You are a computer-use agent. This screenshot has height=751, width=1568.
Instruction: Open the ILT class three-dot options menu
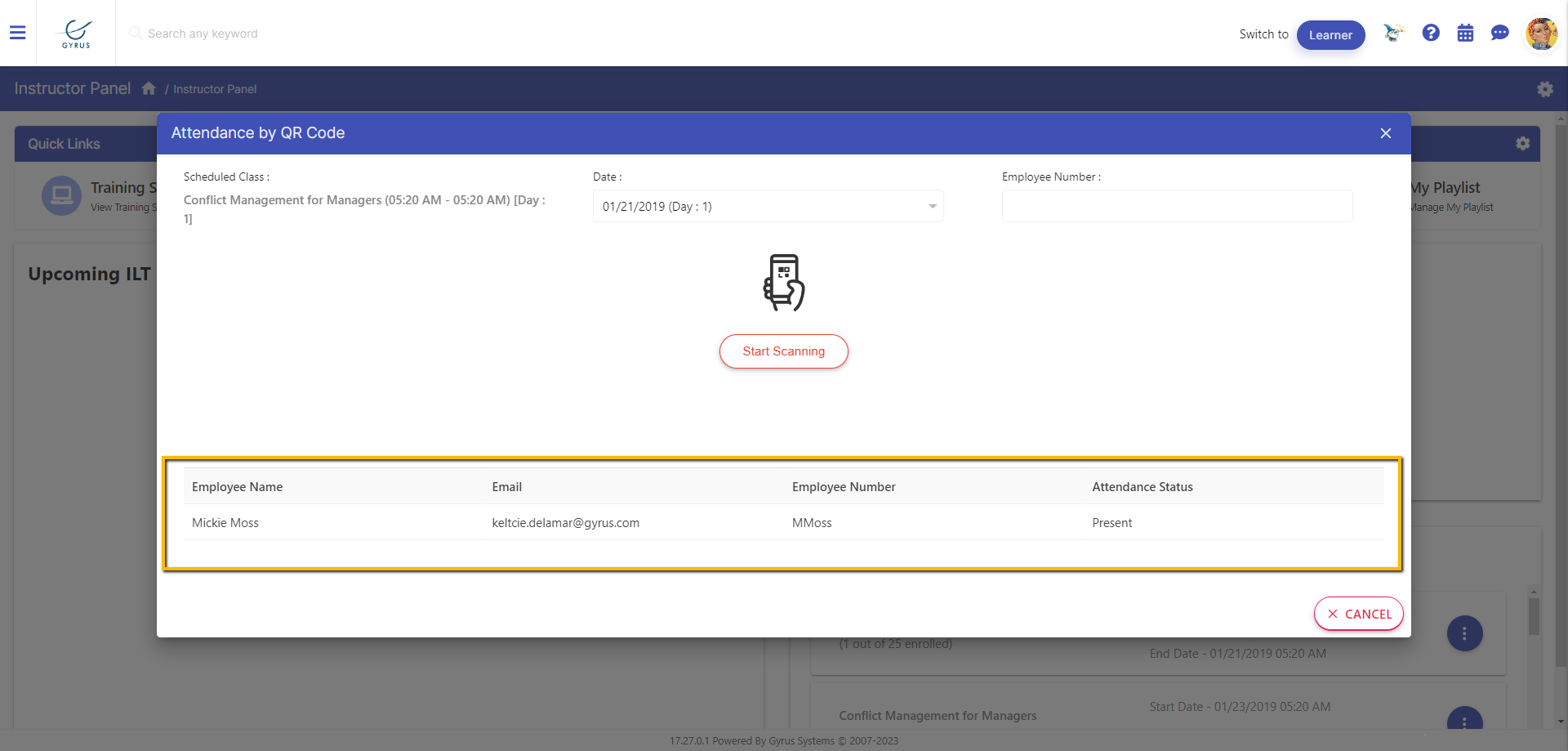click(x=1464, y=633)
